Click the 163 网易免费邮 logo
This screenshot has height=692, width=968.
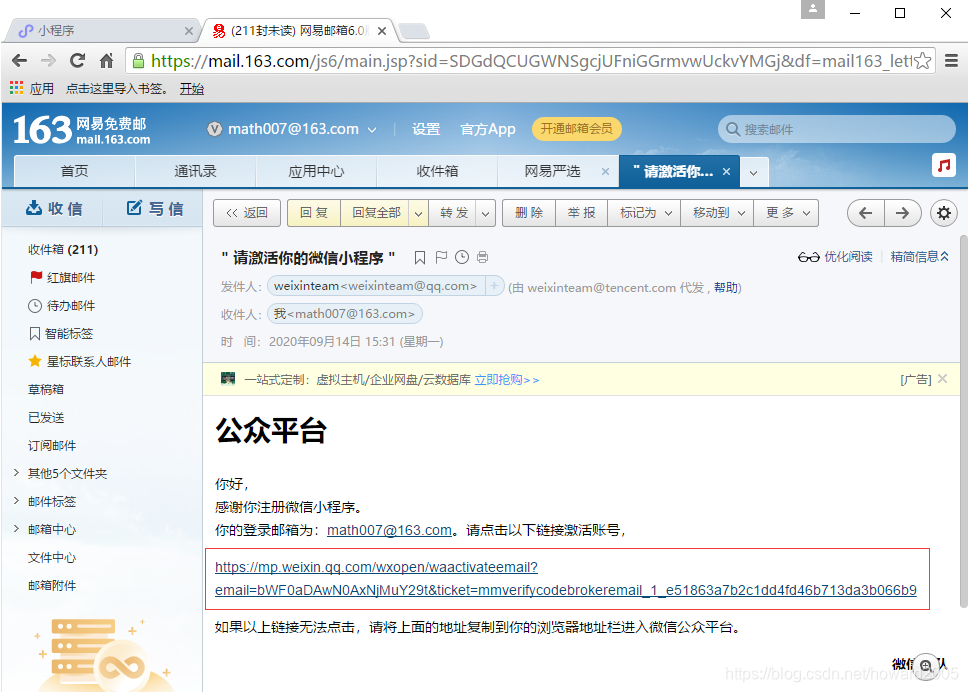tap(81, 130)
